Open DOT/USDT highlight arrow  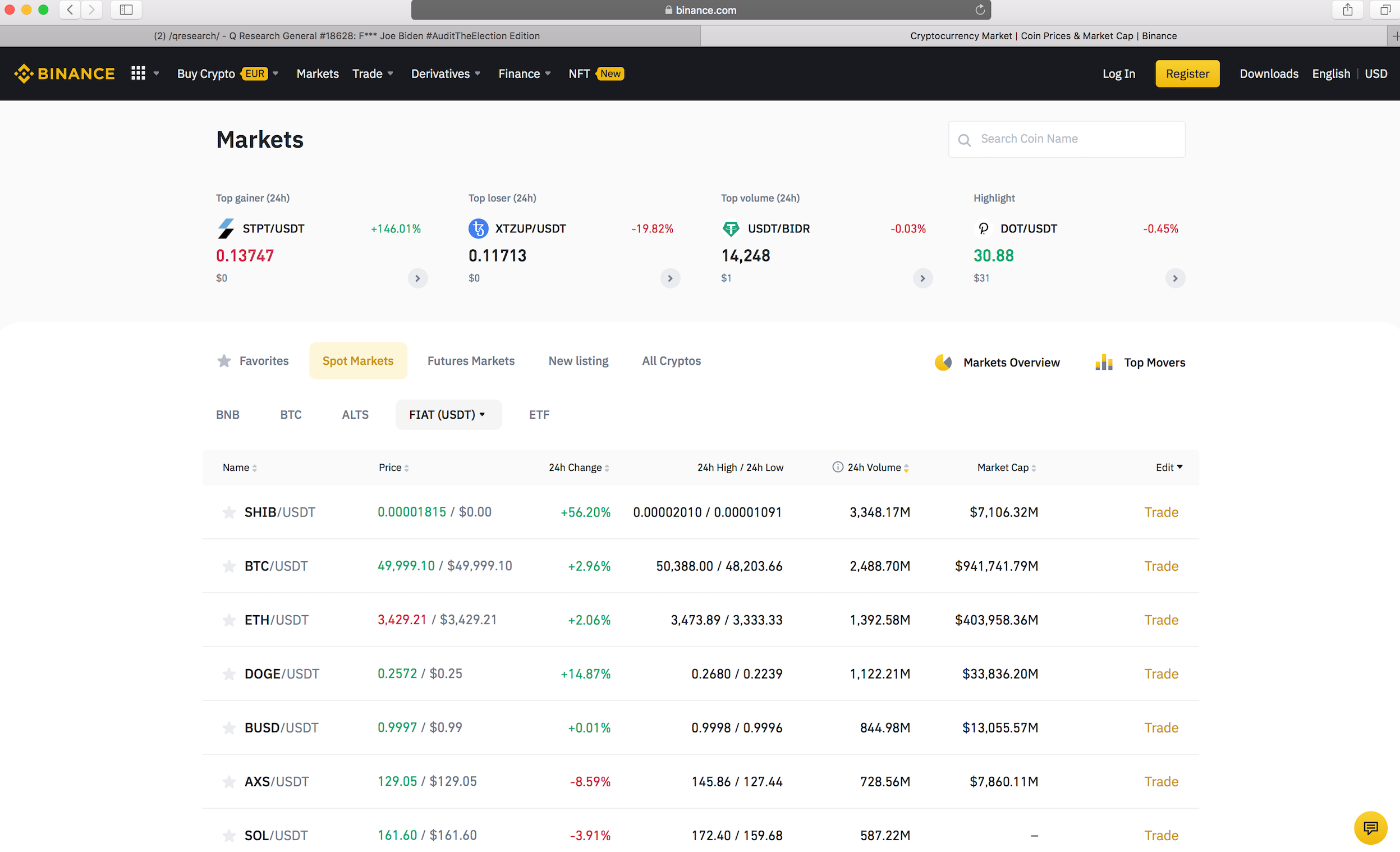(1175, 278)
